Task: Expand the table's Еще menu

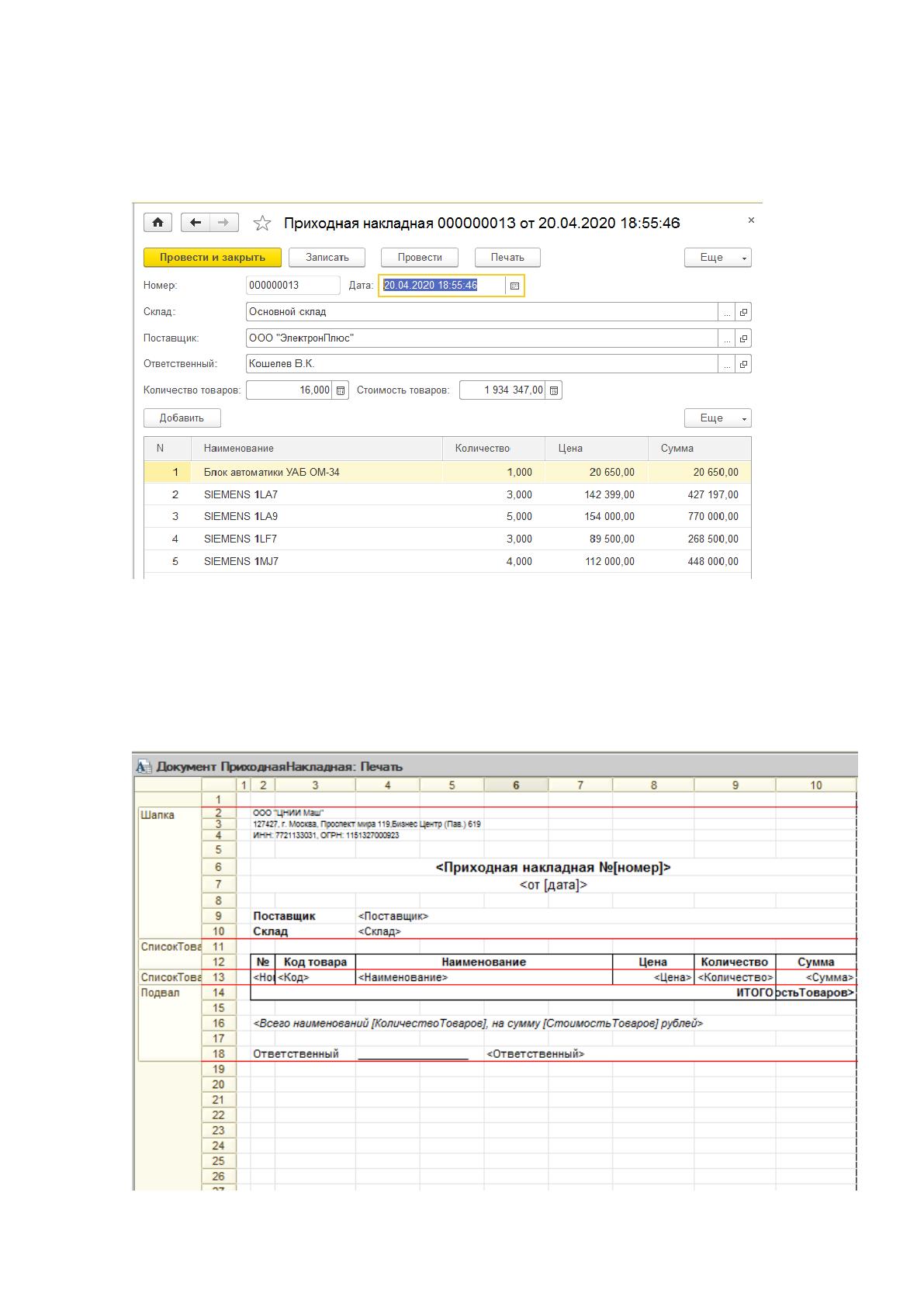Action: point(718,418)
